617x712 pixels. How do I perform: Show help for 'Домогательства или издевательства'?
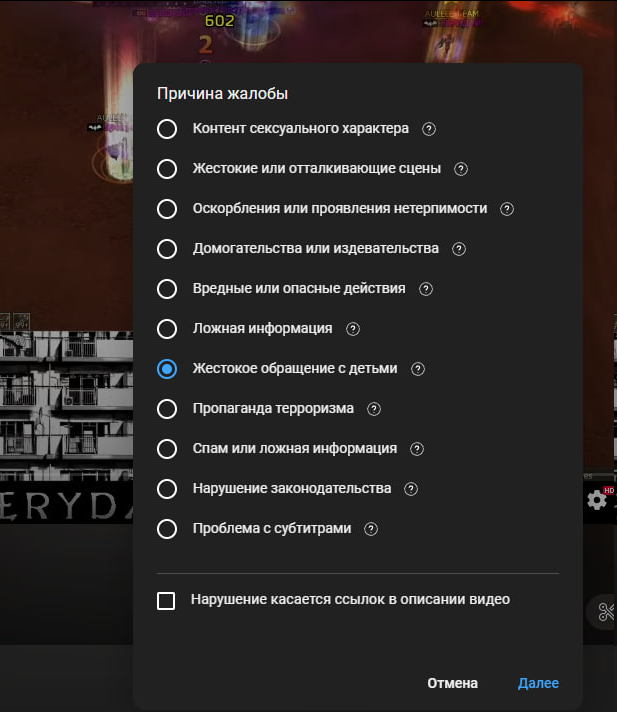point(459,249)
